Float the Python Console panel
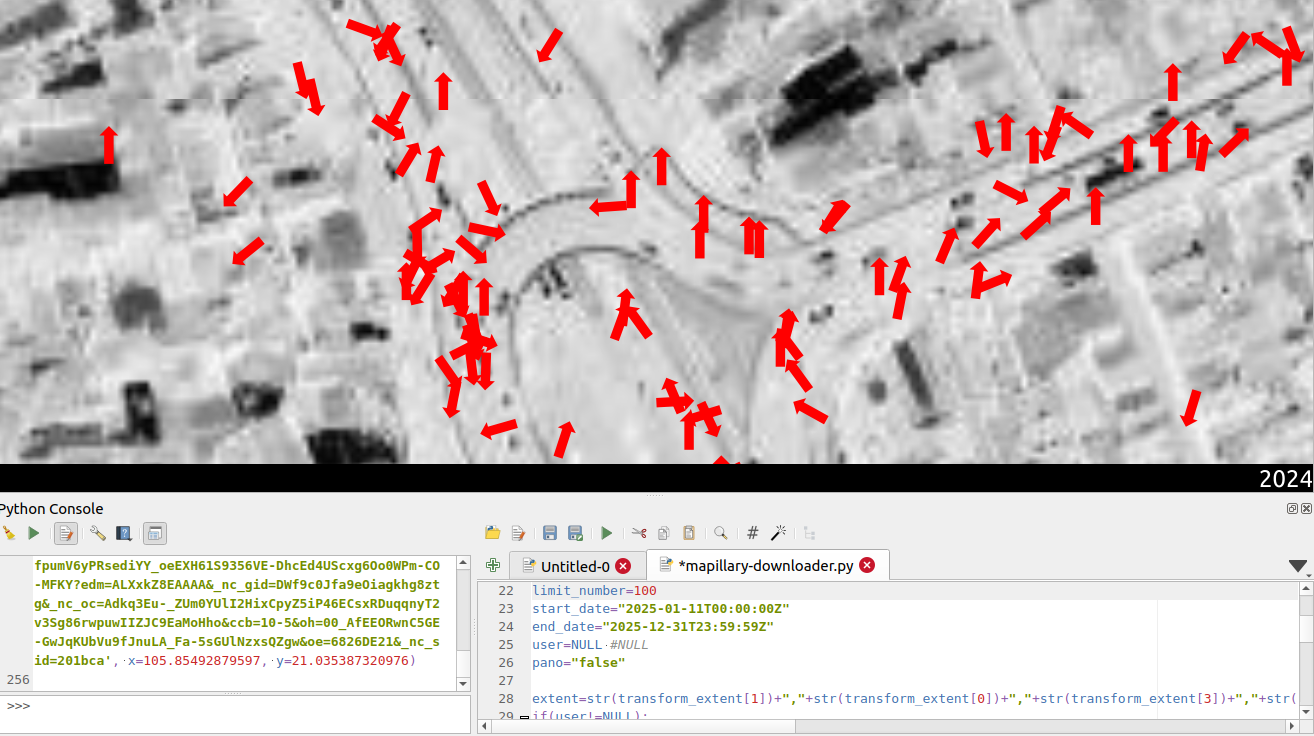The height and width of the screenshot is (736, 1314). pyautogui.click(x=1292, y=509)
